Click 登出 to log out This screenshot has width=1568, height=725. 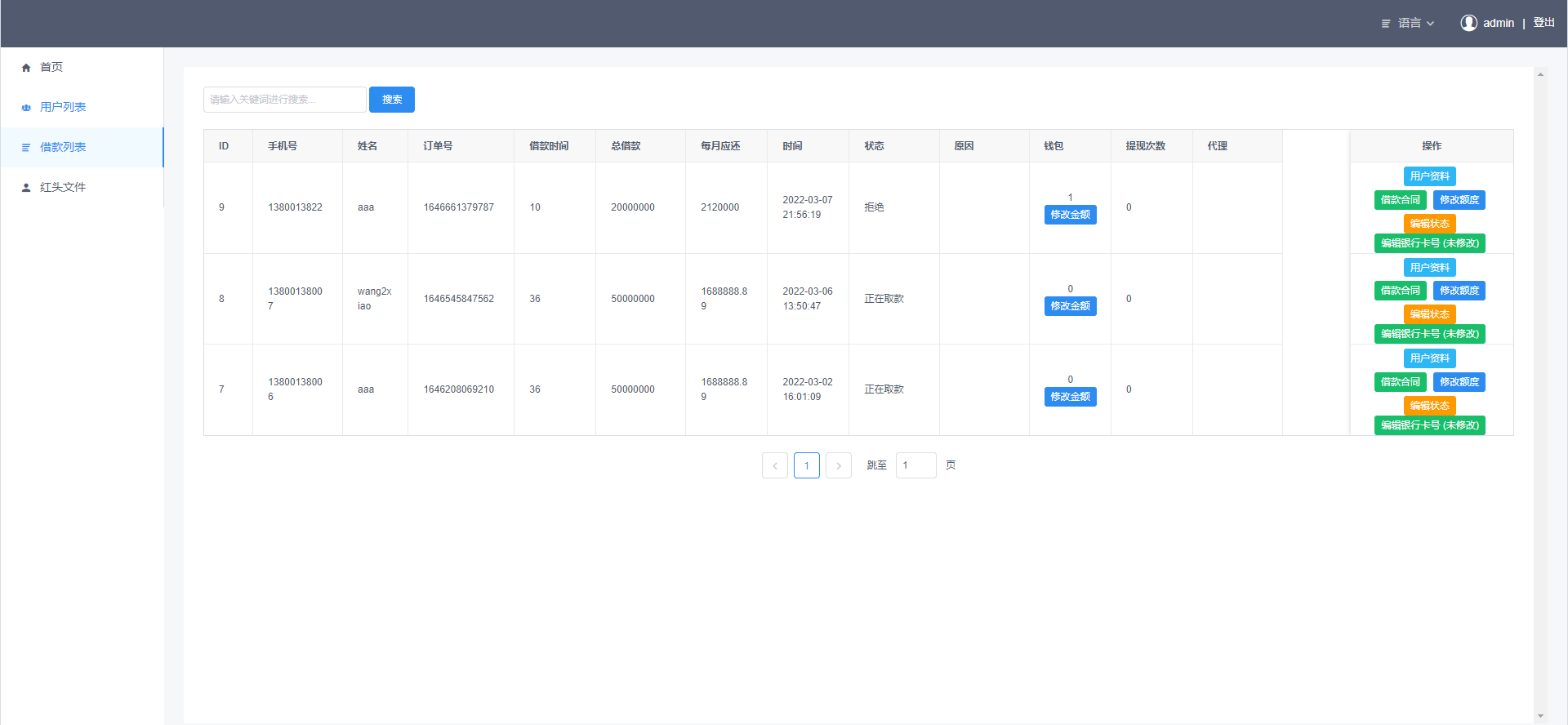[x=1543, y=23]
